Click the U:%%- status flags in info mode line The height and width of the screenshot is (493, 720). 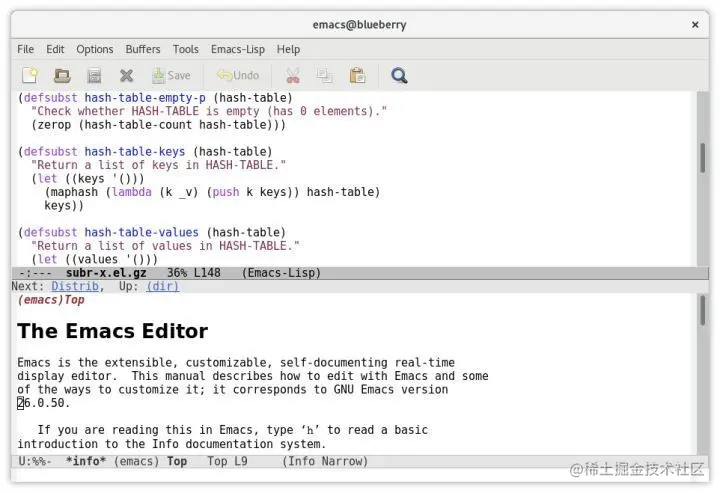pyautogui.click(x=35, y=461)
